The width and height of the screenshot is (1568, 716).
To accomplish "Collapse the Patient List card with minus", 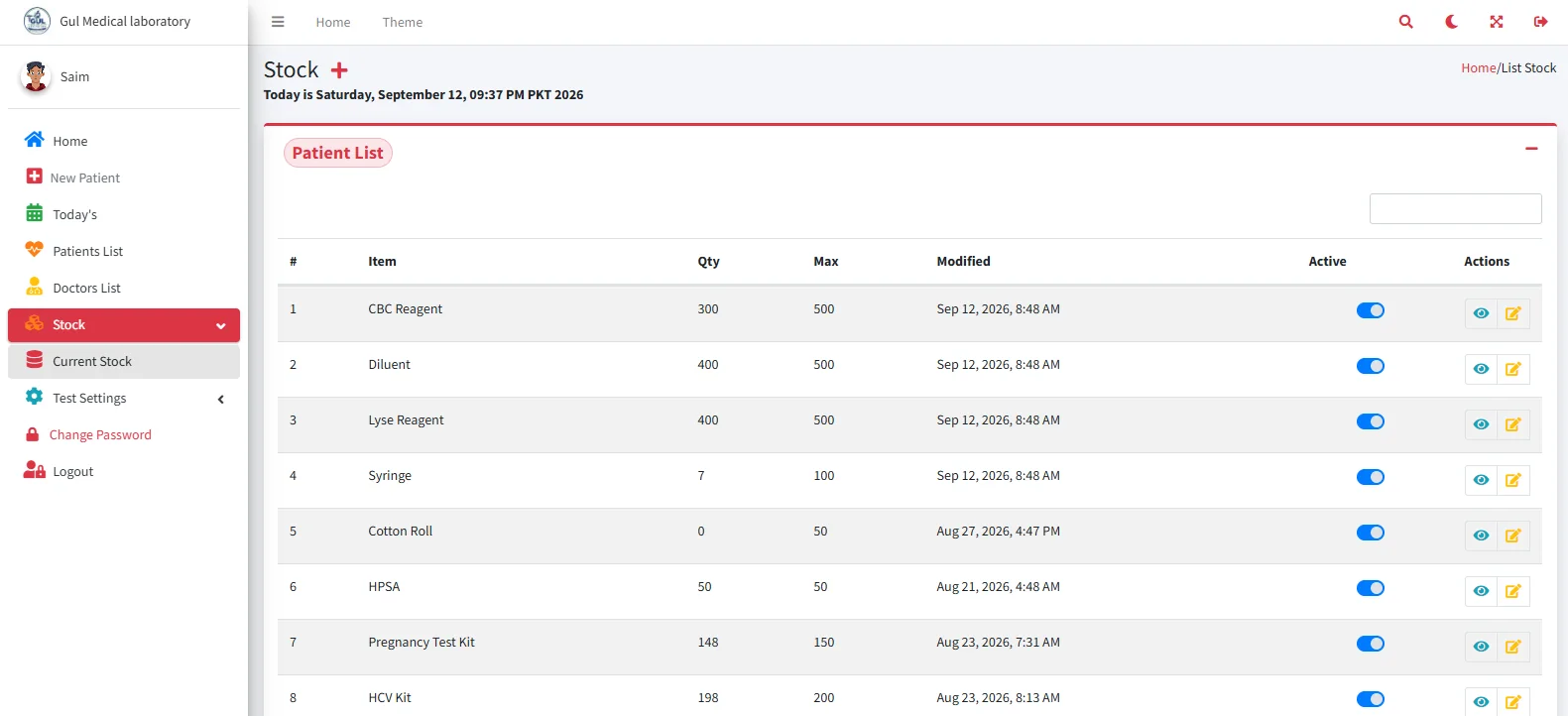I will [1531, 149].
